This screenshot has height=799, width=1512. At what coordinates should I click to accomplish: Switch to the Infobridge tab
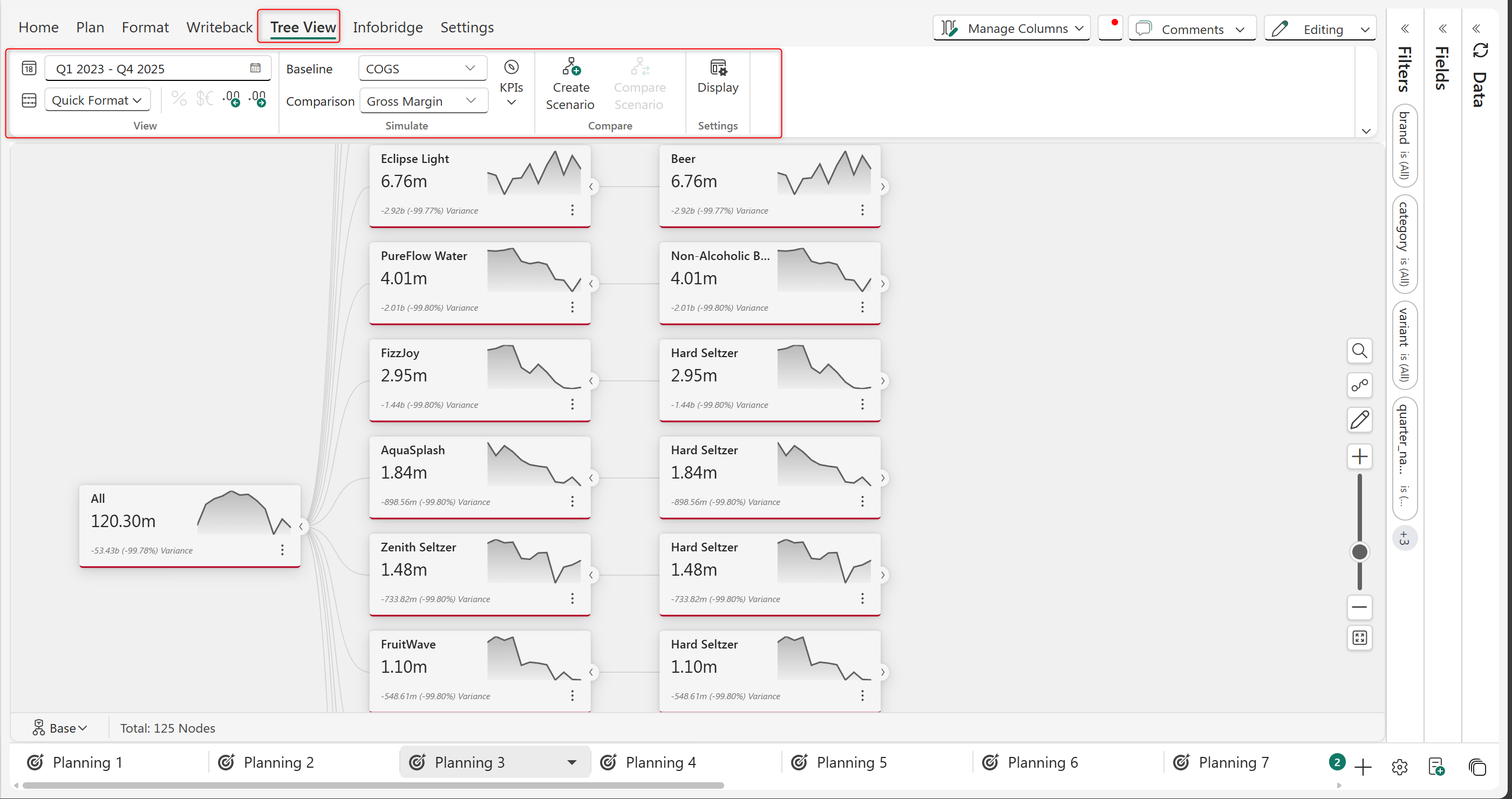click(387, 27)
